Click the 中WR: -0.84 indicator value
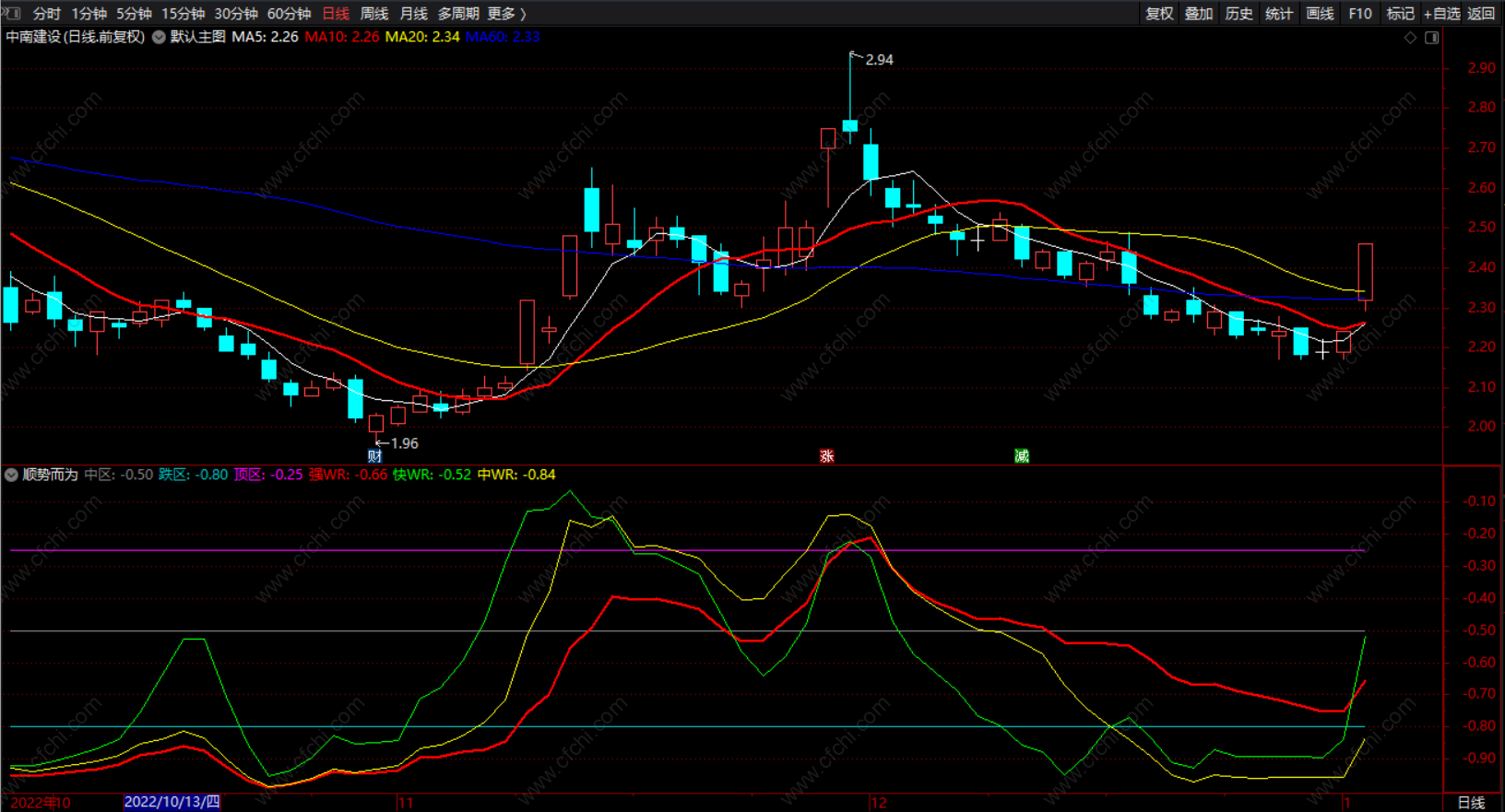Screen dimensions: 1505x812 (x=516, y=475)
